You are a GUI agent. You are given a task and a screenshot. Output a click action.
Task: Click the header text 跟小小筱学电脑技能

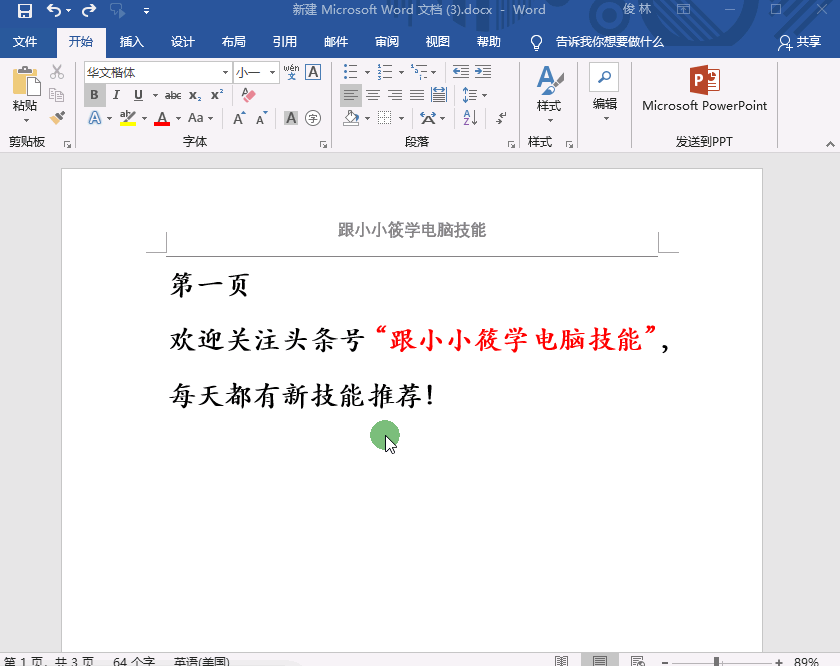tap(411, 230)
